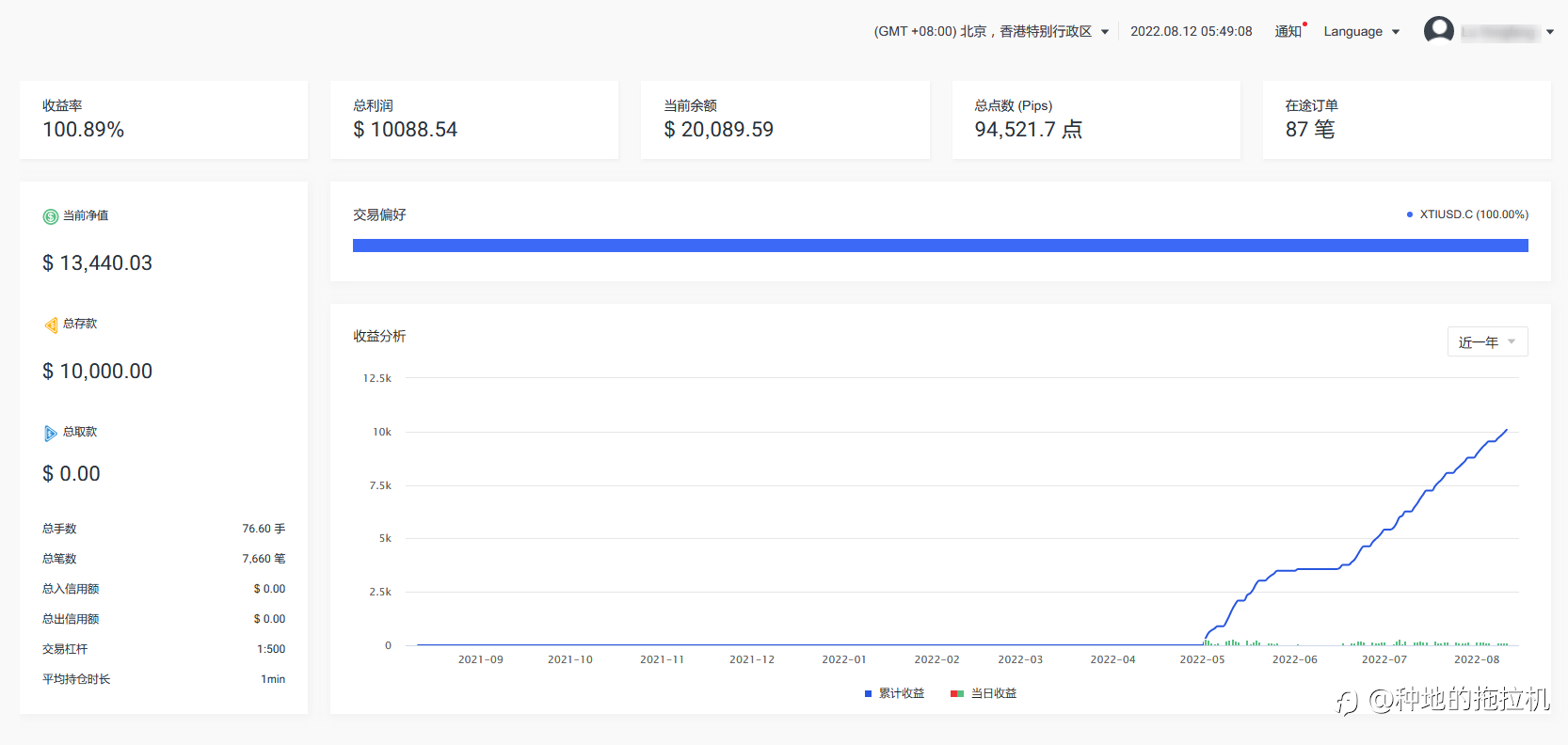
Task: Click the 在途订单 87 笔 card
Action: click(x=1406, y=119)
